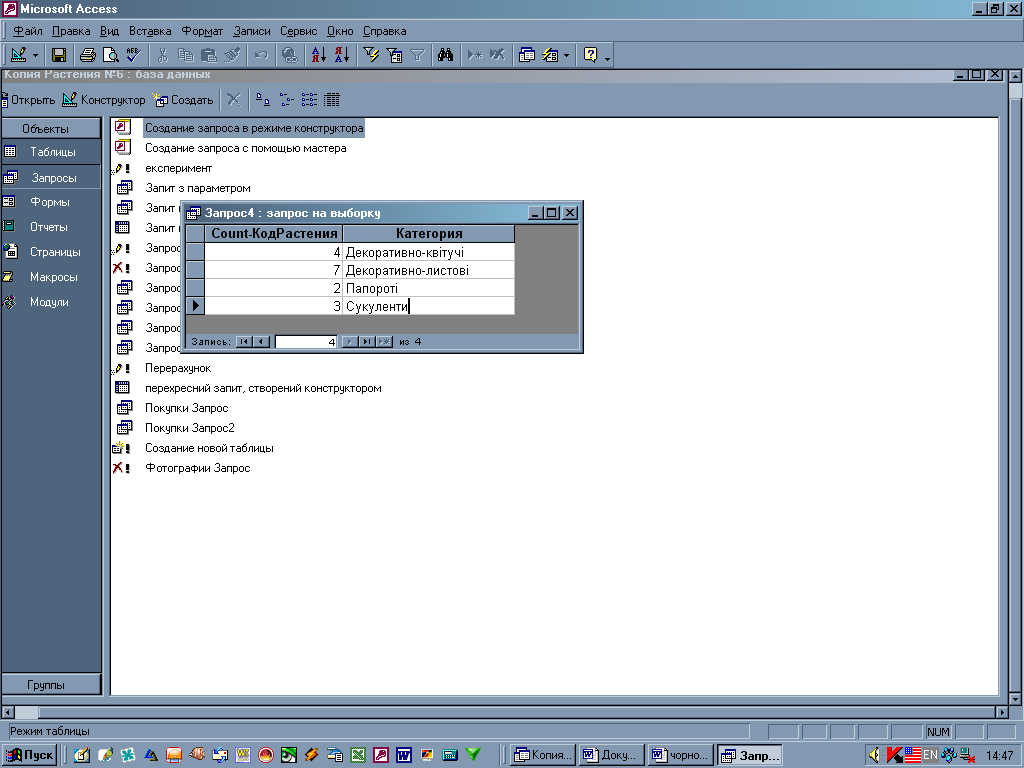Click the New Object AutoForm icon
Image resolution: width=1024 pixels, height=768 pixels.
coord(550,55)
